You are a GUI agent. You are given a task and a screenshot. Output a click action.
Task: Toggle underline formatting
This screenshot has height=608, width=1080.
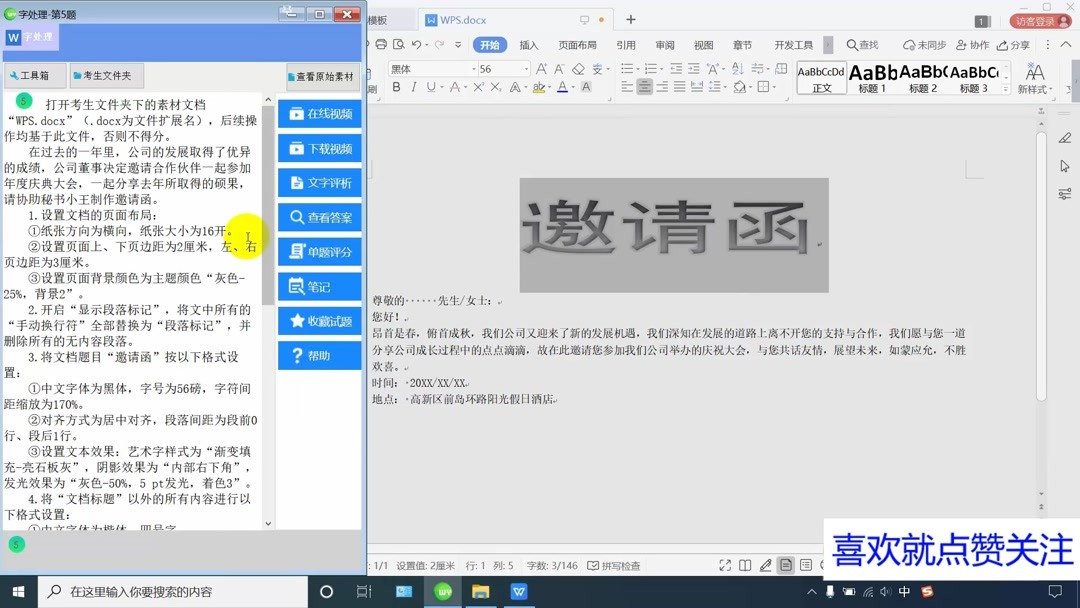pos(430,86)
